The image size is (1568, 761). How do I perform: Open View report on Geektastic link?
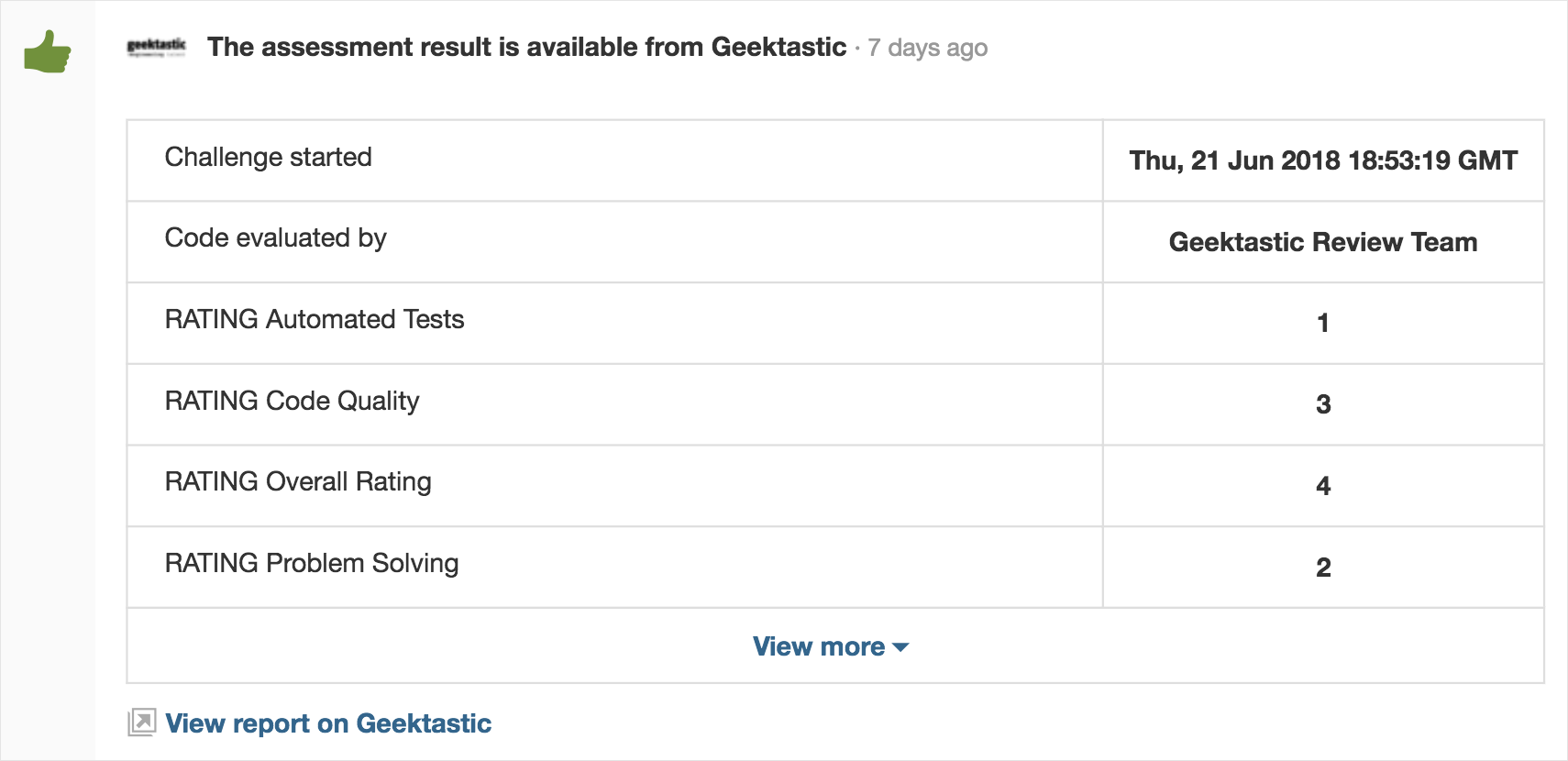(x=328, y=723)
